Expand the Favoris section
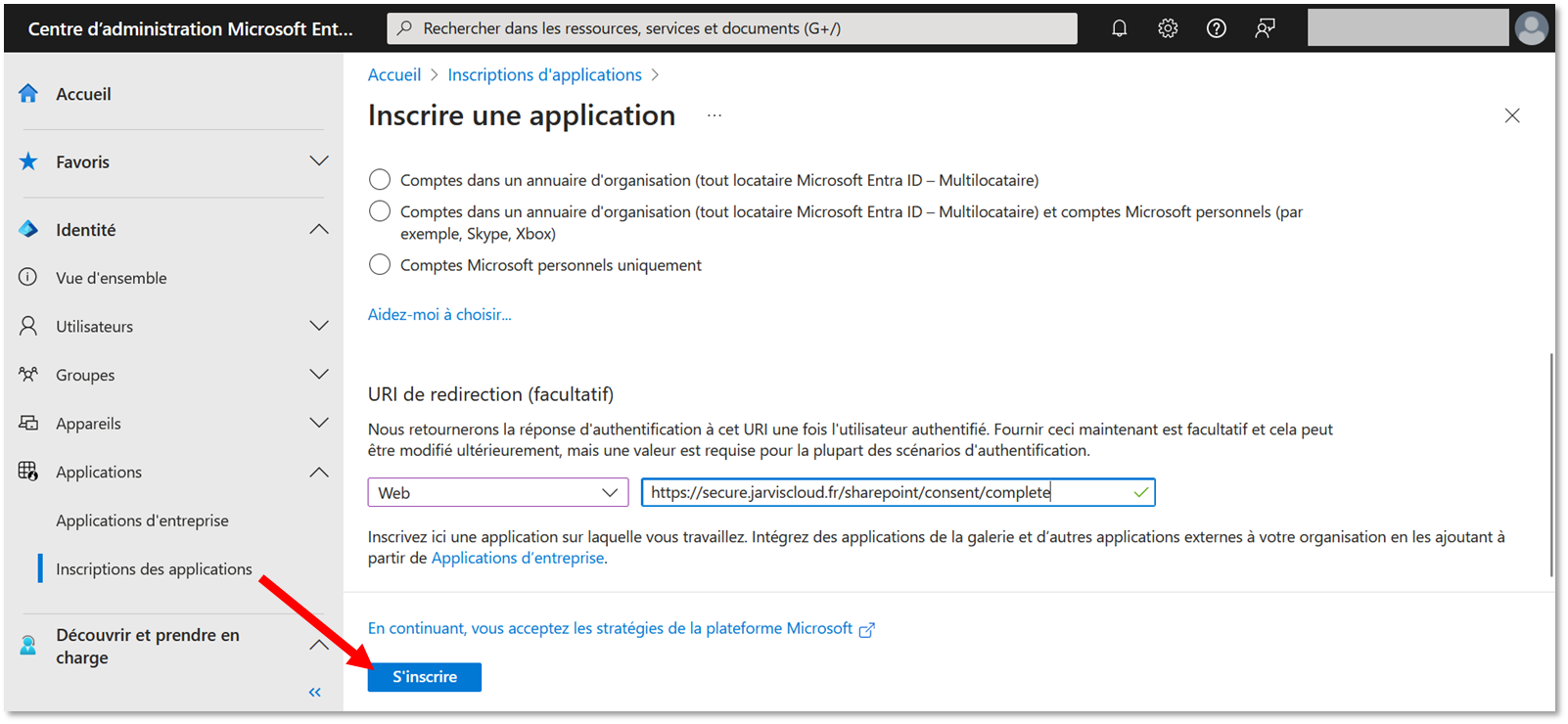 (x=319, y=161)
